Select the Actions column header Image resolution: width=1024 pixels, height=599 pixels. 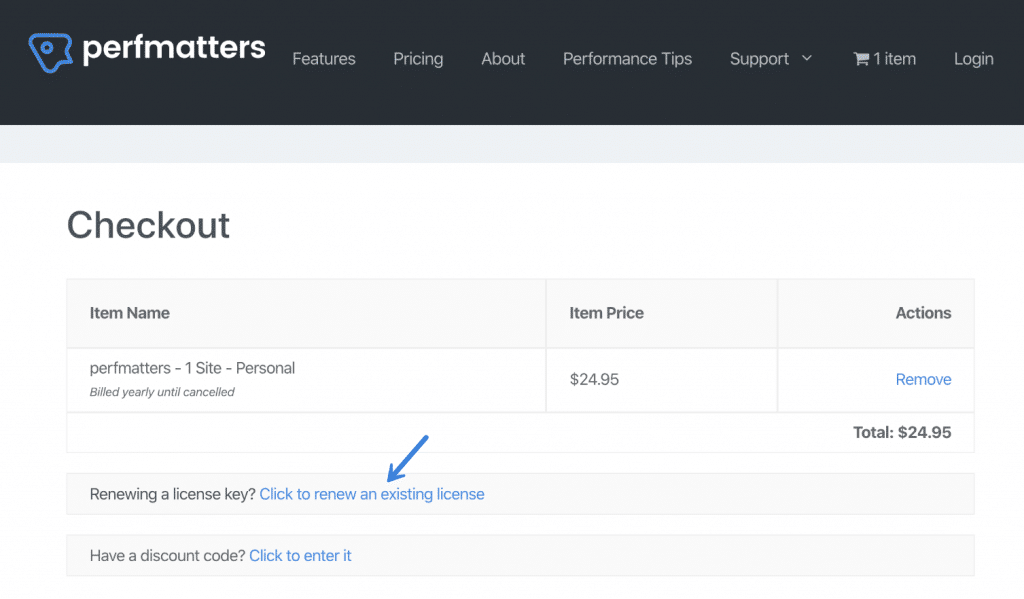[923, 313]
